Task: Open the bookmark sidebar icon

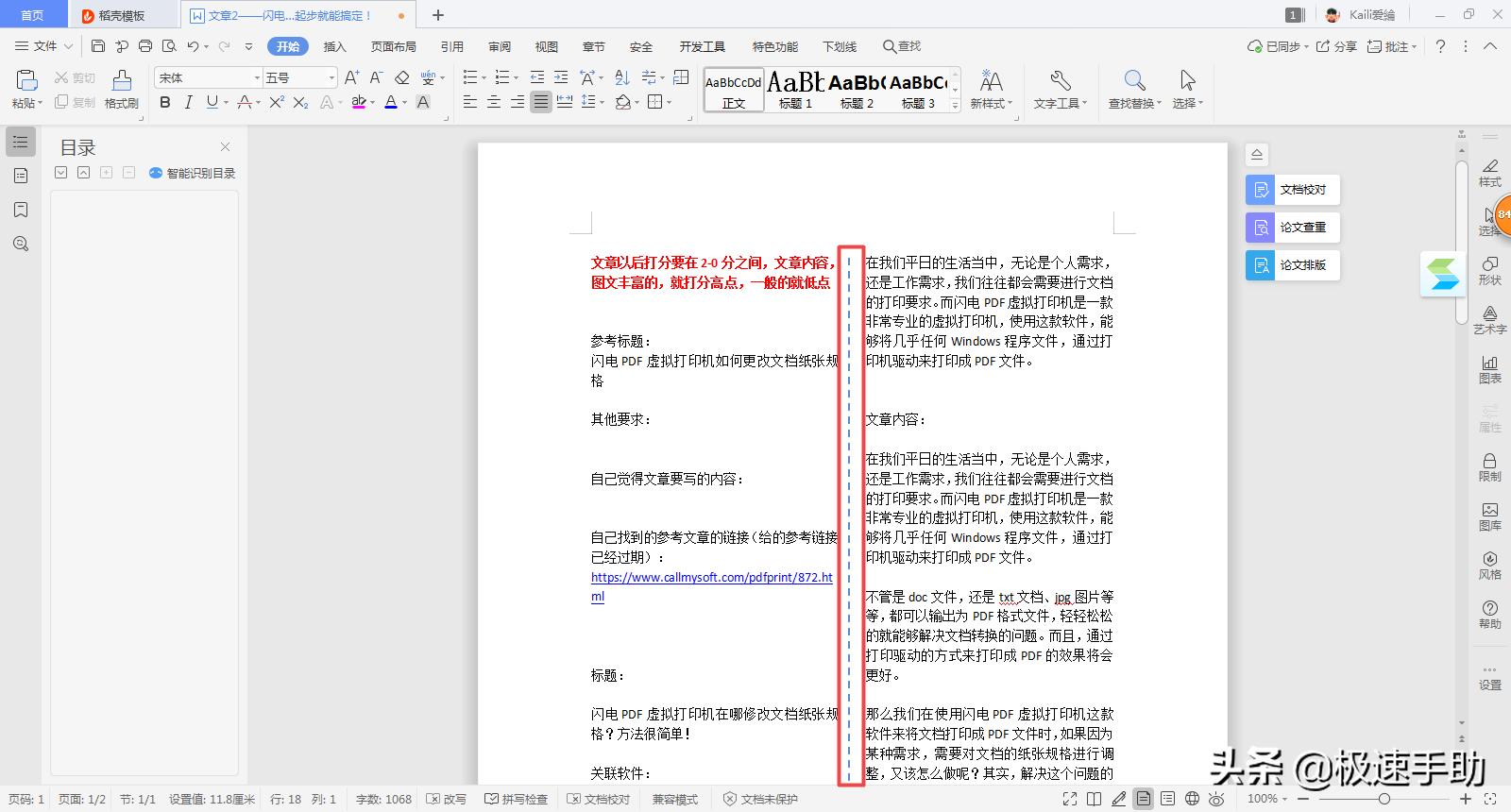Action: click(21, 210)
